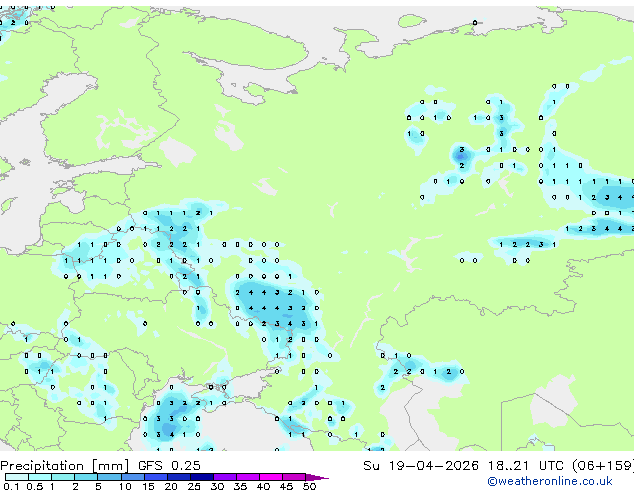Pick the 35–40 mm legend color swatch
634x490 pixels.
(247, 477)
